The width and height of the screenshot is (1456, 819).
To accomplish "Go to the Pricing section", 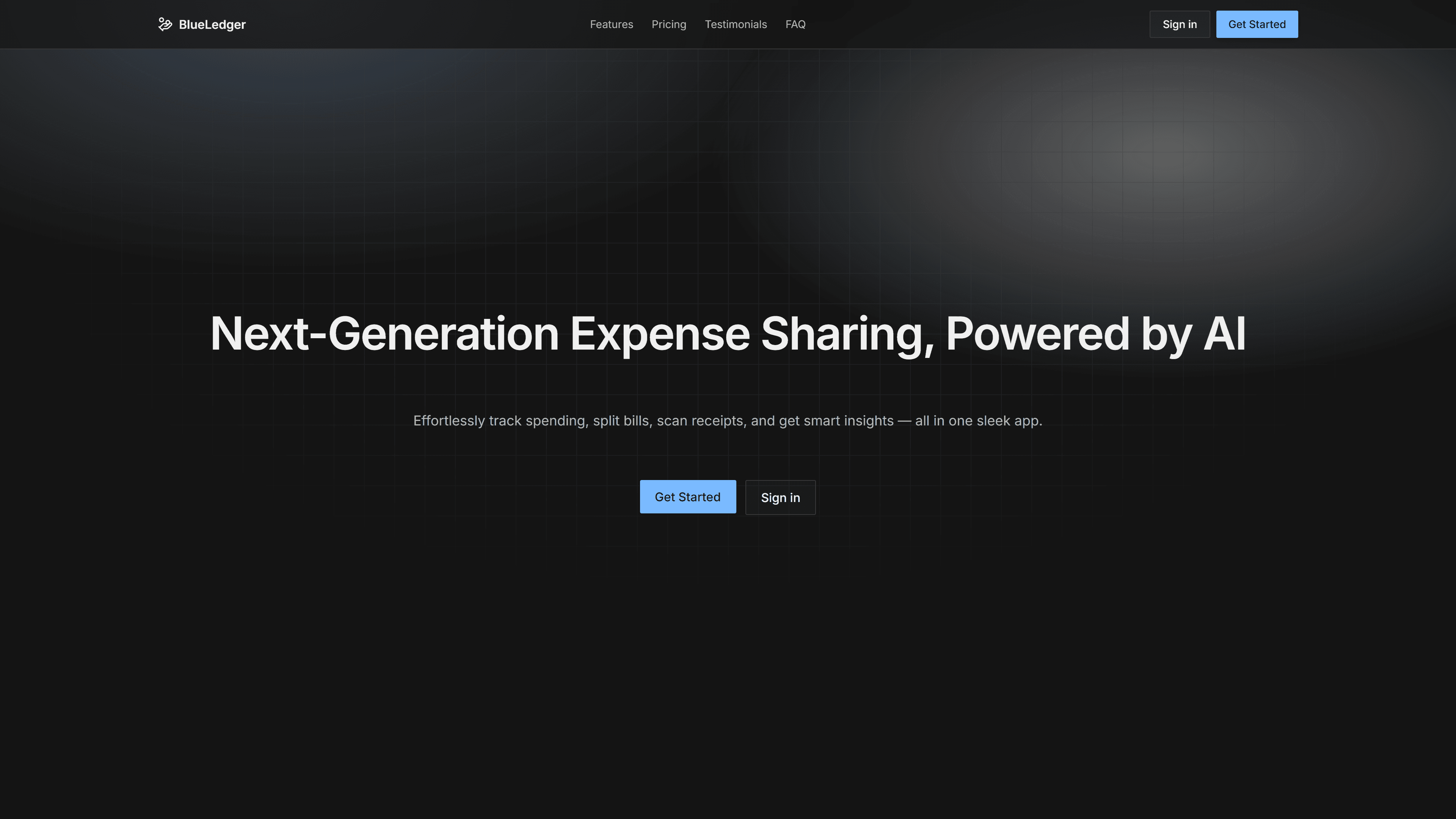I will click(x=668, y=24).
